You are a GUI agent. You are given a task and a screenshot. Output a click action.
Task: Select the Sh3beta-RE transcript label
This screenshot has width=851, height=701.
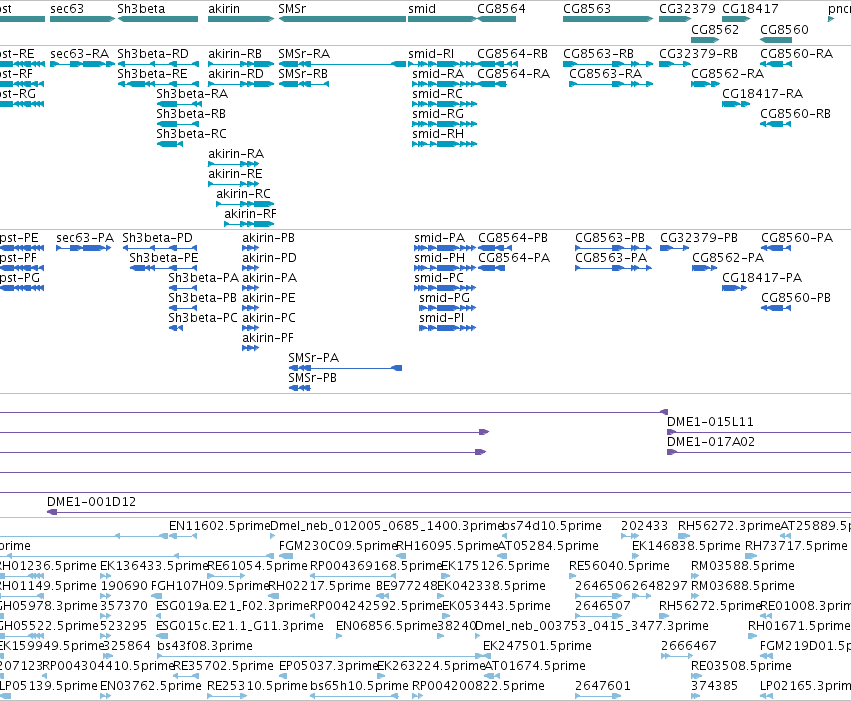tap(153, 74)
